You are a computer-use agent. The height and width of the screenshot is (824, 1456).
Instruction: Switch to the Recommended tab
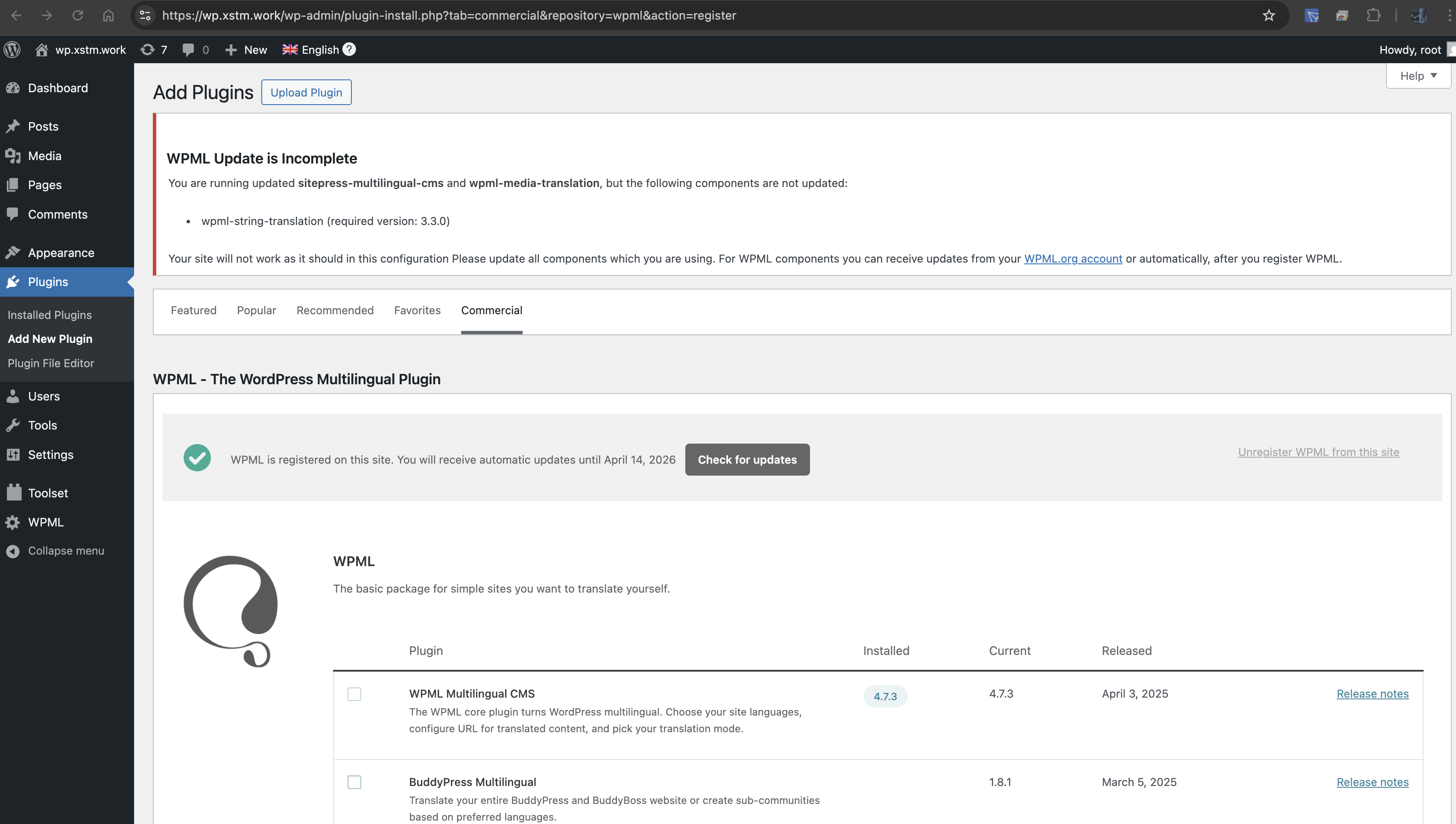point(335,310)
